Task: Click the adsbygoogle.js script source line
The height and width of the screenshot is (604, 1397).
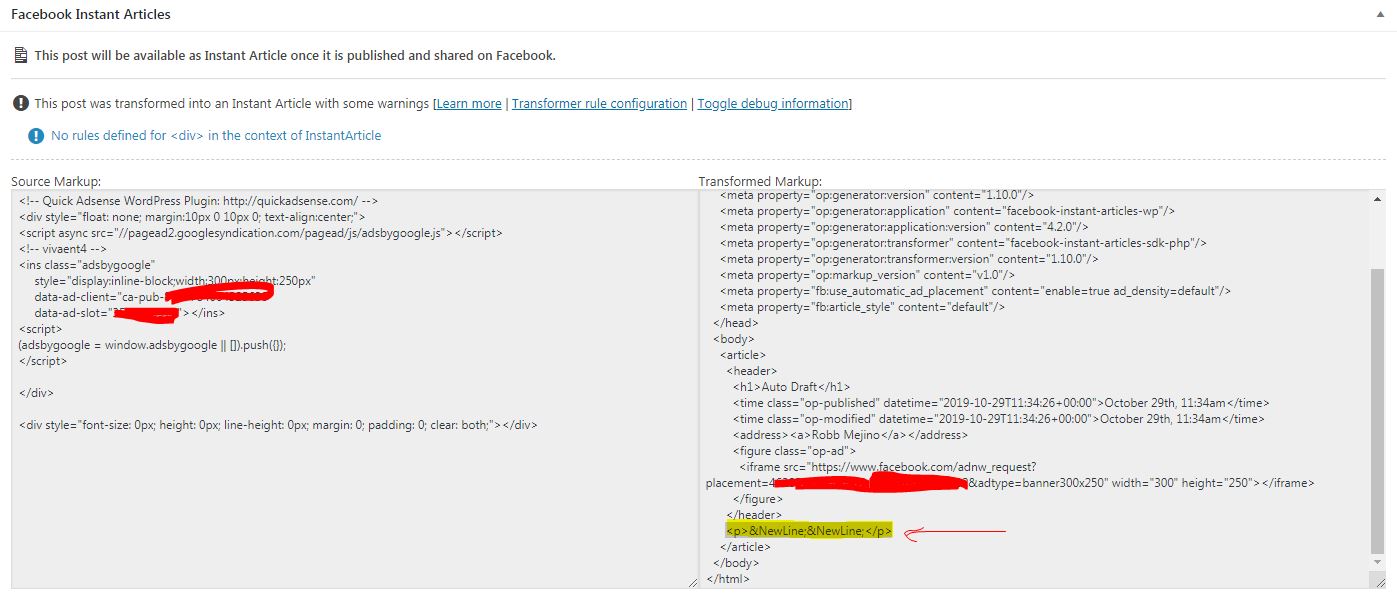Action: click(x=260, y=233)
